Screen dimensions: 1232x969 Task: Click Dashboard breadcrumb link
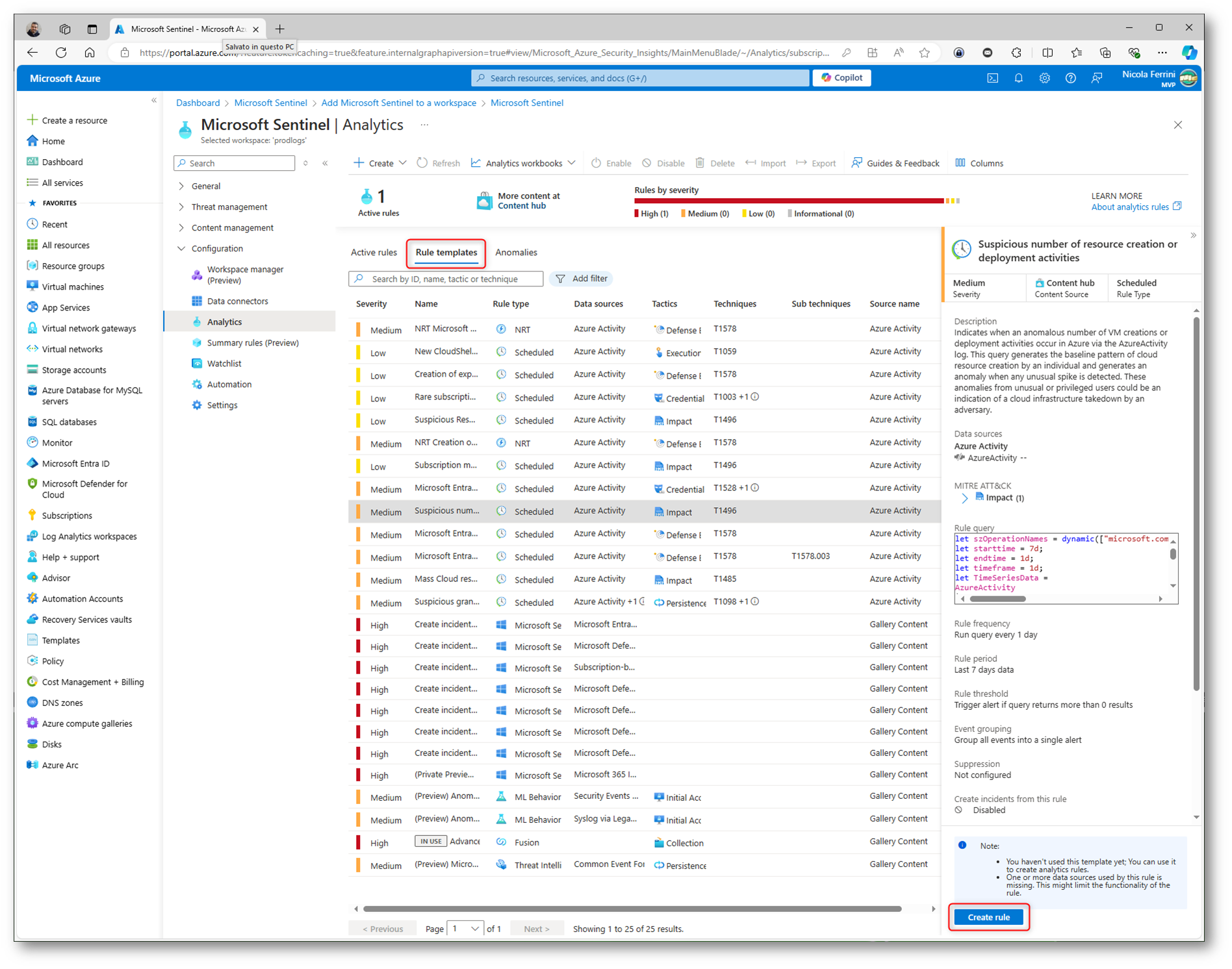click(x=198, y=103)
